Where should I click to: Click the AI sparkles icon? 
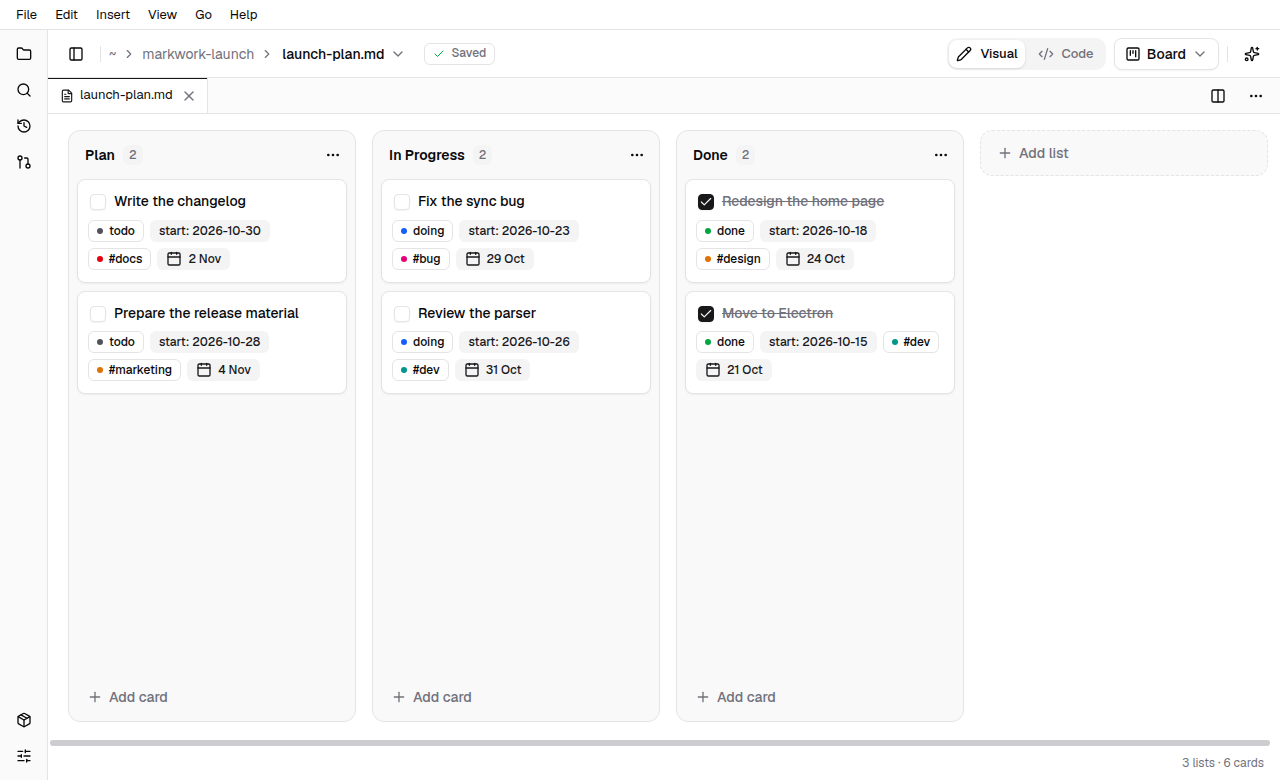point(1251,54)
